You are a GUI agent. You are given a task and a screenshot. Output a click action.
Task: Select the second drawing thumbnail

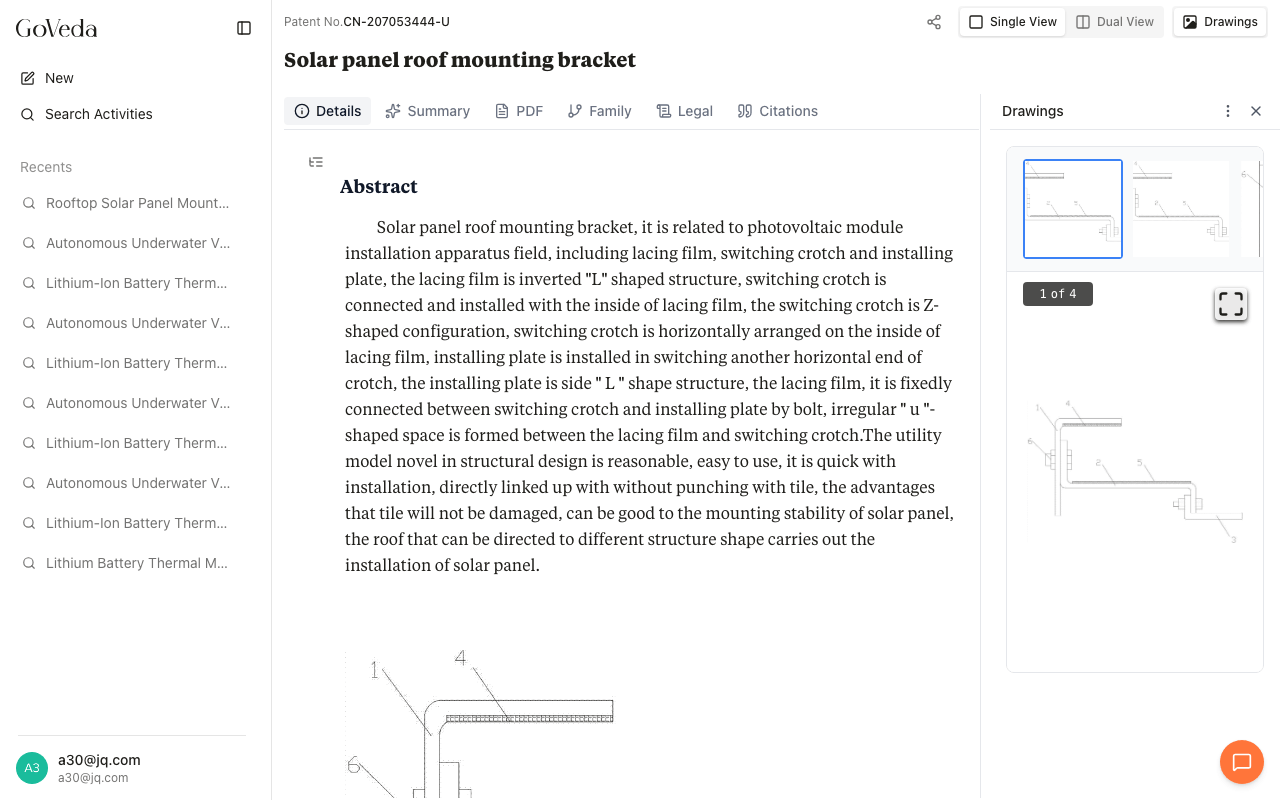pyautogui.click(x=1180, y=209)
